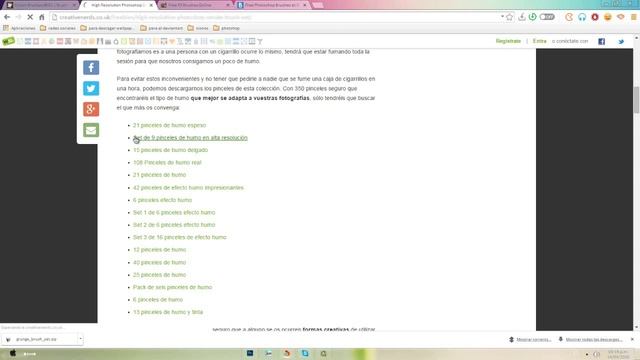Send the article by email from the sidebar
The width and height of the screenshot is (640, 360).
click(x=91, y=130)
